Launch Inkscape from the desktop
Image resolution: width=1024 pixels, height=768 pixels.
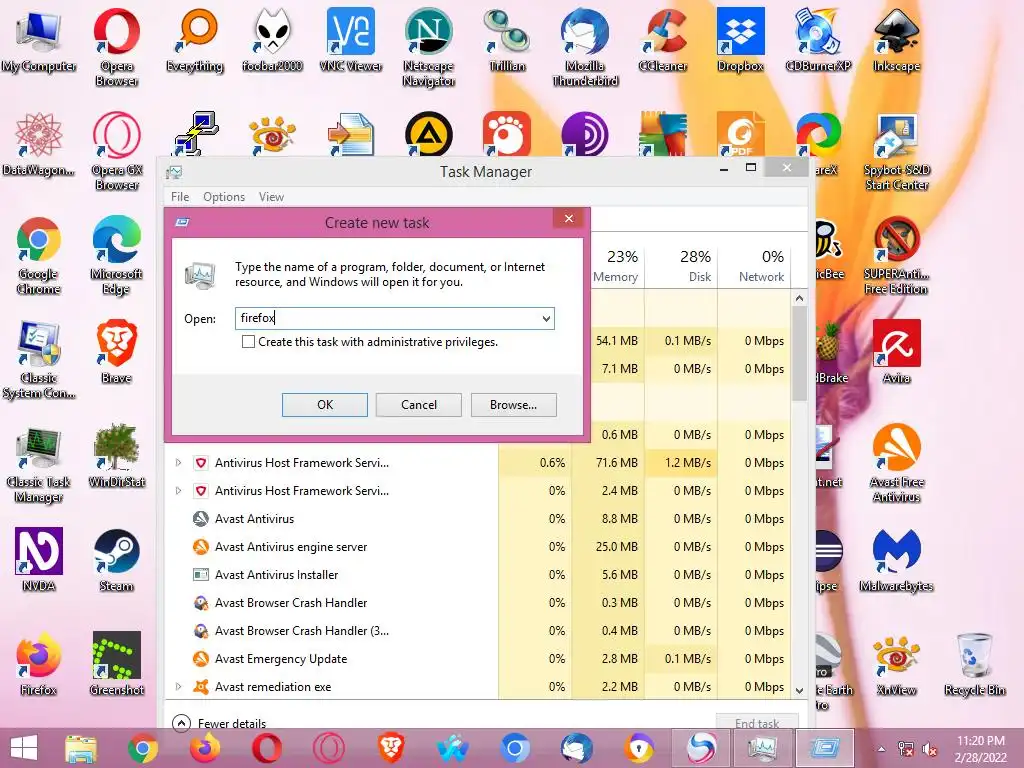(x=897, y=40)
